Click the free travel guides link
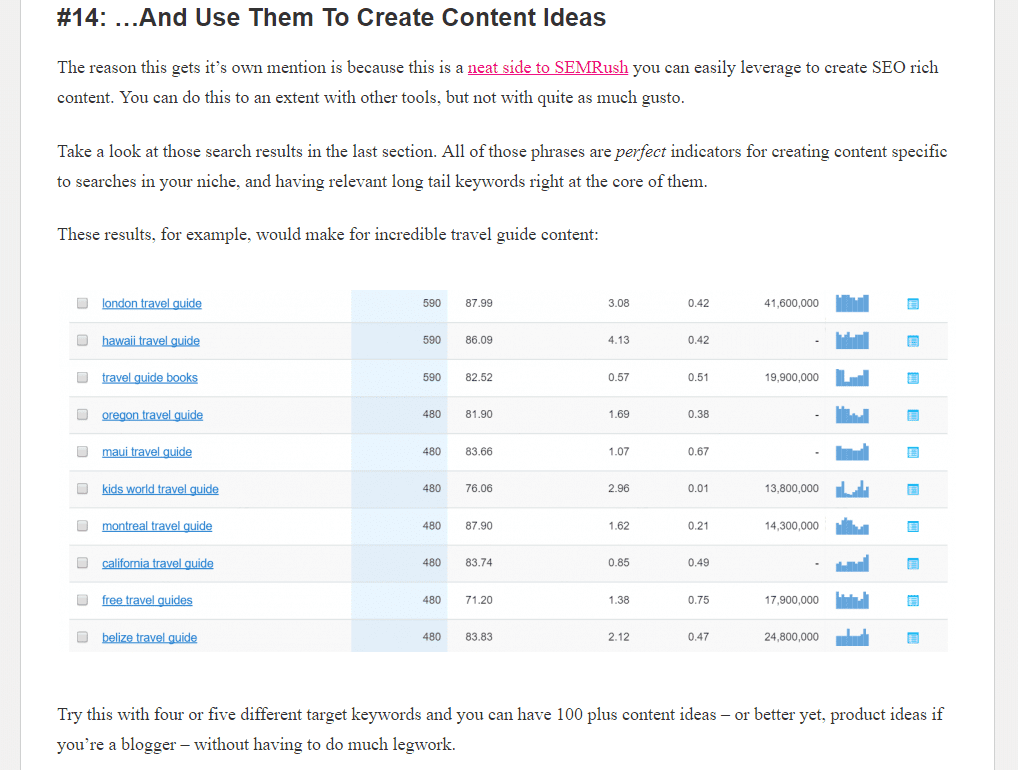 tap(147, 601)
